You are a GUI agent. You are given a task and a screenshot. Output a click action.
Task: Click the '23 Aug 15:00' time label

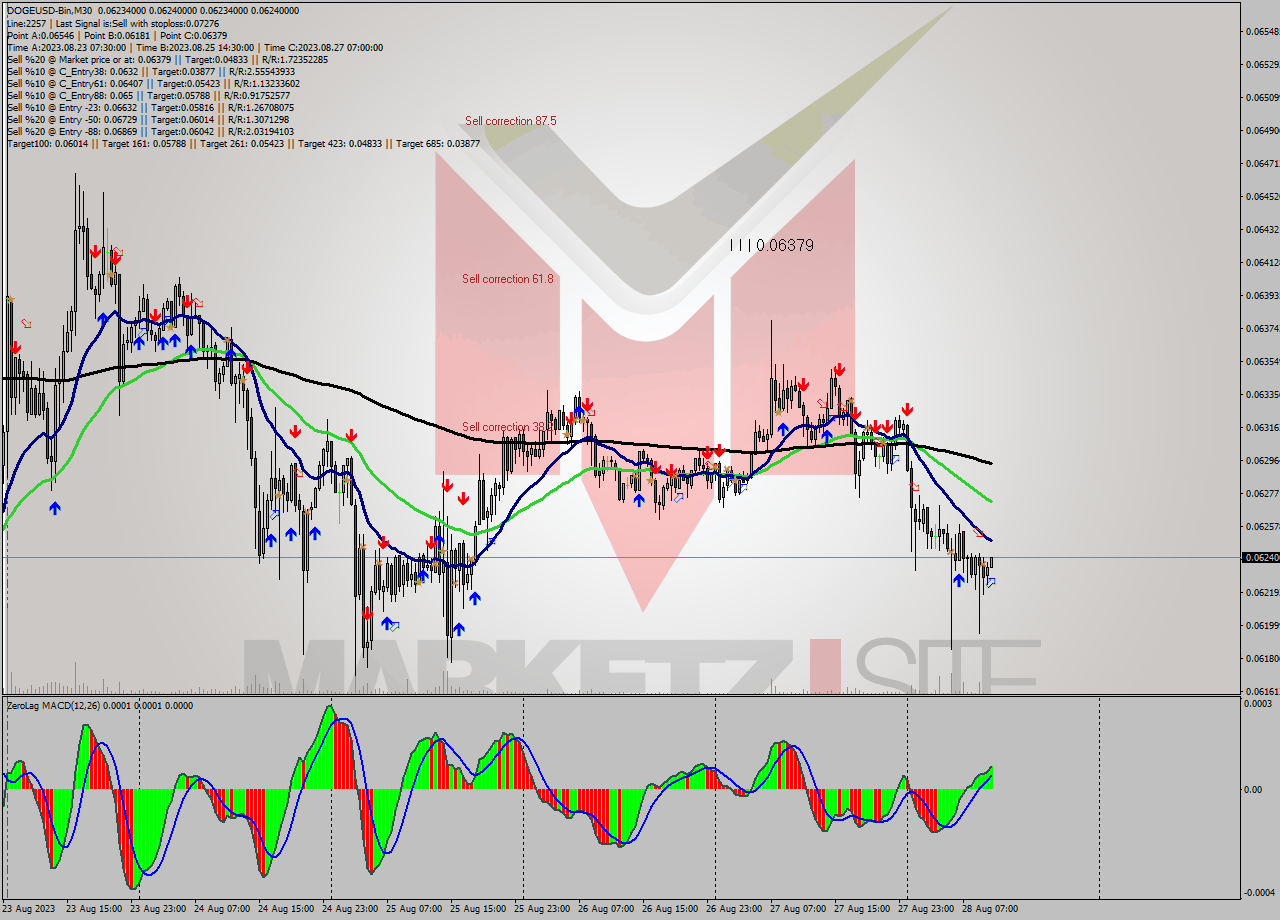pyautogui.click(x=94, y=909)
